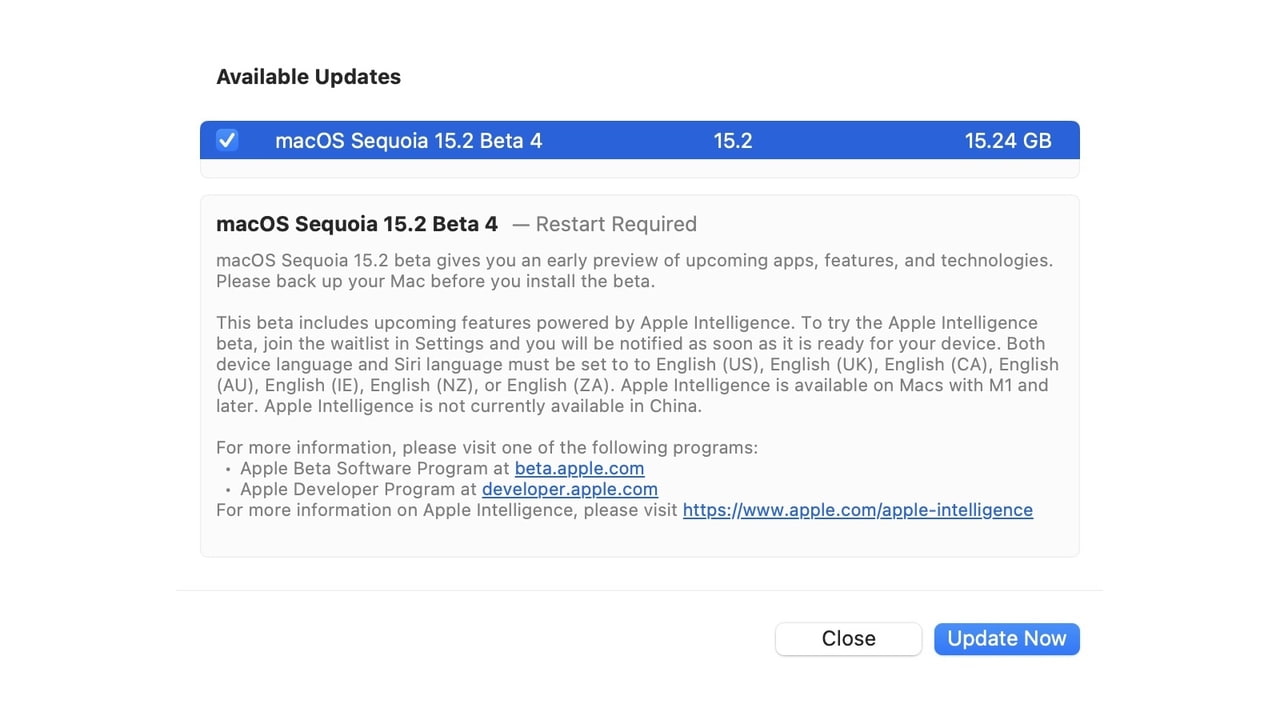
Task: Select the macOS Sequoia 15.2 Beta 4 row name
Action: tap(408, 141)
